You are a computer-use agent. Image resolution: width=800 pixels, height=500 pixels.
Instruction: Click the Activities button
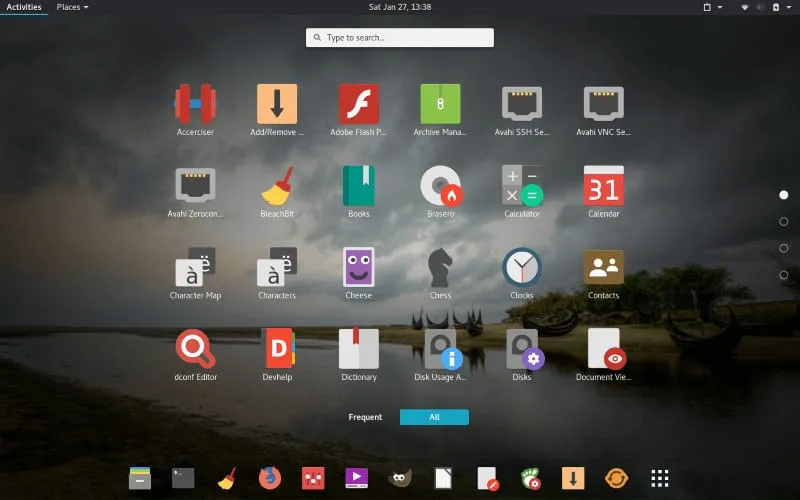(x=23, y=7)
